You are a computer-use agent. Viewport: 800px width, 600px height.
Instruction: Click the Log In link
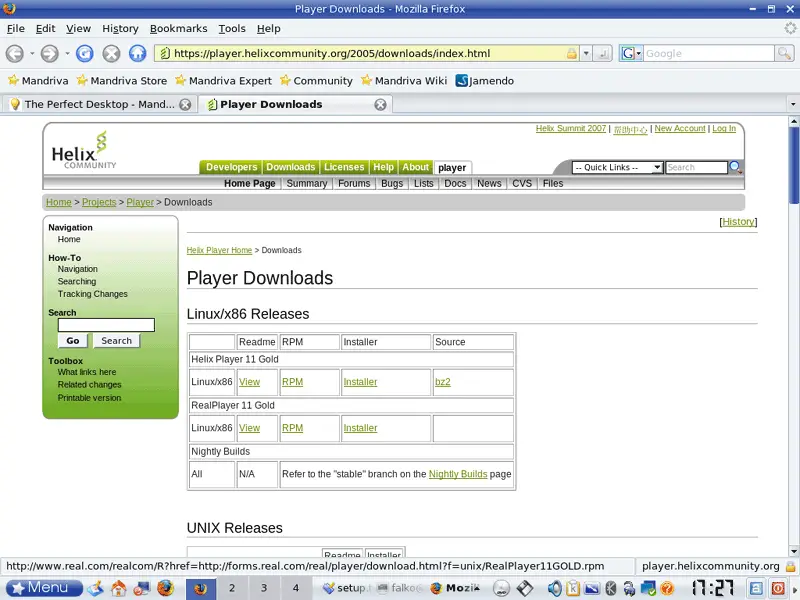724,129
